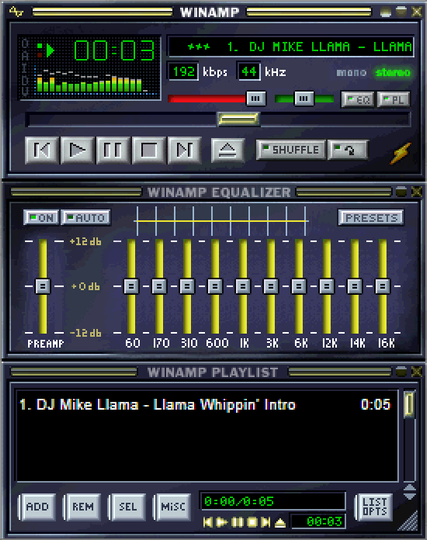Image resolution: width=427 pixels, height=540 pixels.
Task: Open the equalizer PRESETS menu
Action: click(371, 218)
